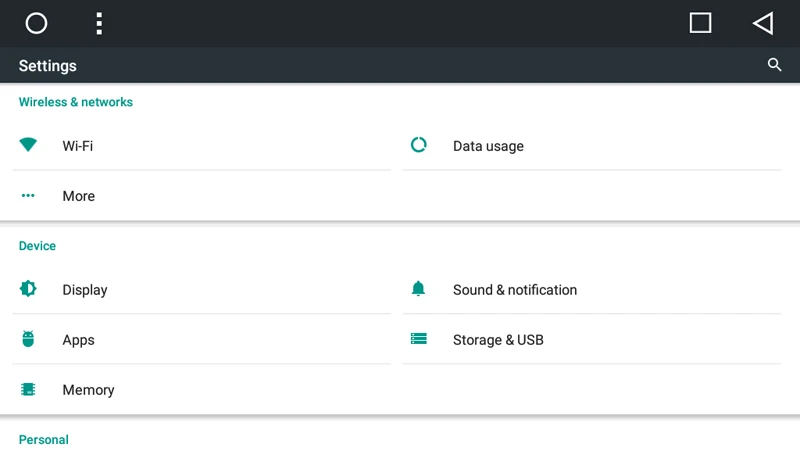Tap the circular home navigation icon
This screenshot has height=469, width=800.
[x=36, y=23]
